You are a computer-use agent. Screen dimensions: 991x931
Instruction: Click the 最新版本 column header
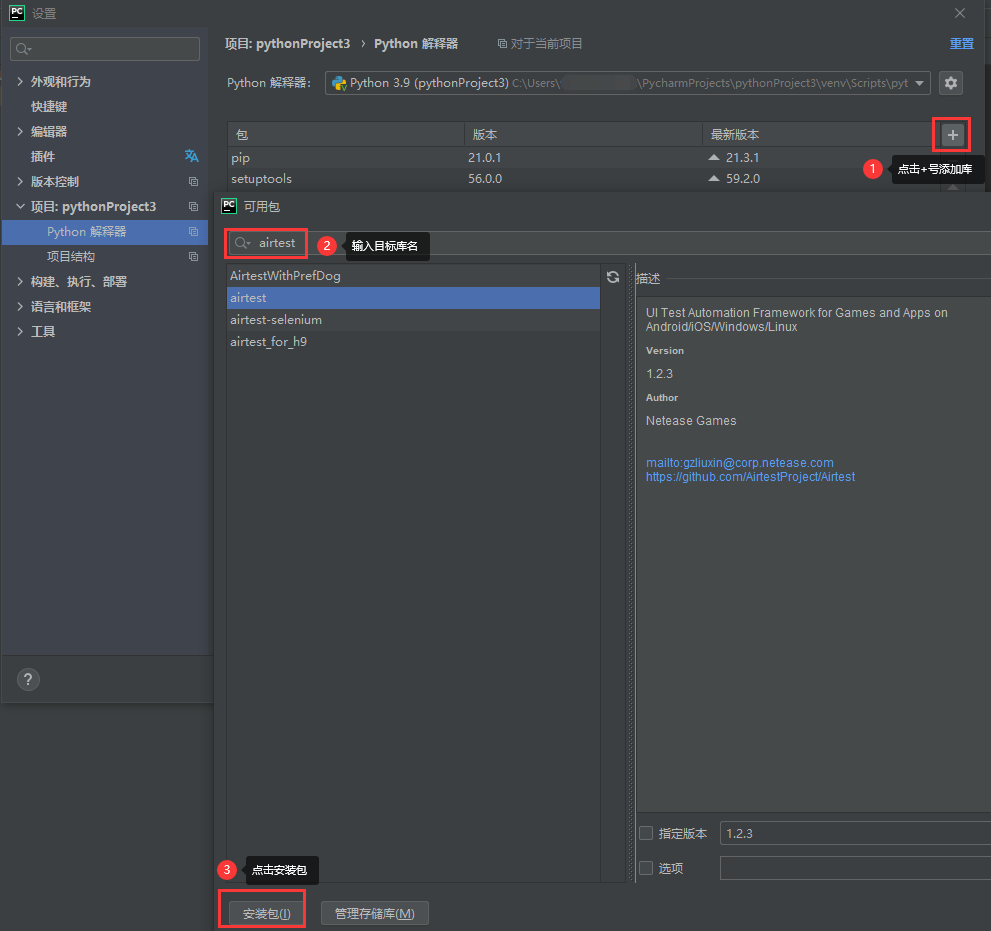[x=818, y=135]
